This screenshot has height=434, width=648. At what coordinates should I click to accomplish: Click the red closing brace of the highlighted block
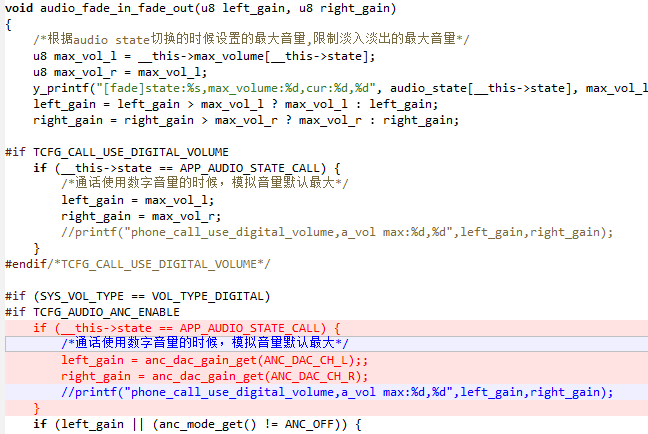click(x=36, y=408)
